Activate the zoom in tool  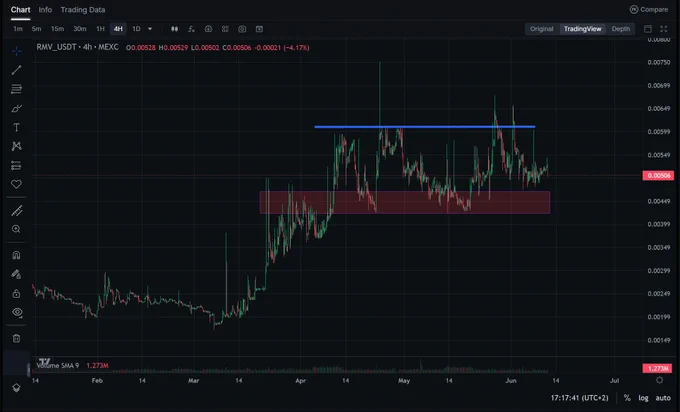16,229
